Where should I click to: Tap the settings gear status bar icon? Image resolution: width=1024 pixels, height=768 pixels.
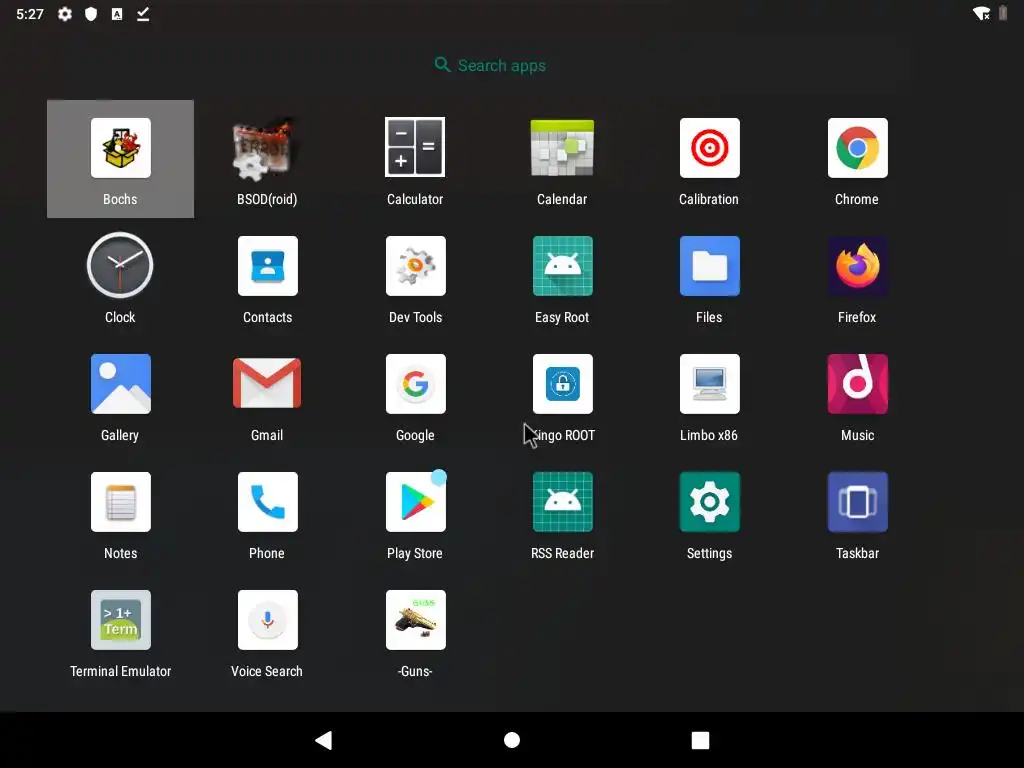point(65,14)
